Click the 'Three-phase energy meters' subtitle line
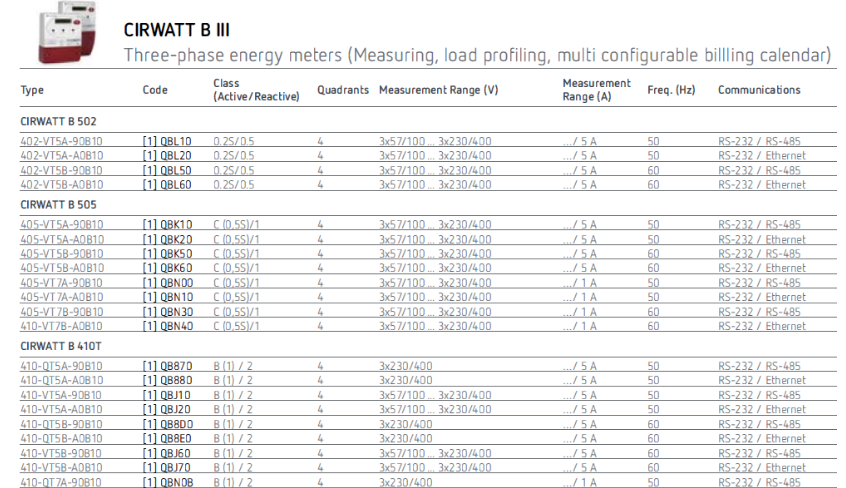 [x=477, y=55]
